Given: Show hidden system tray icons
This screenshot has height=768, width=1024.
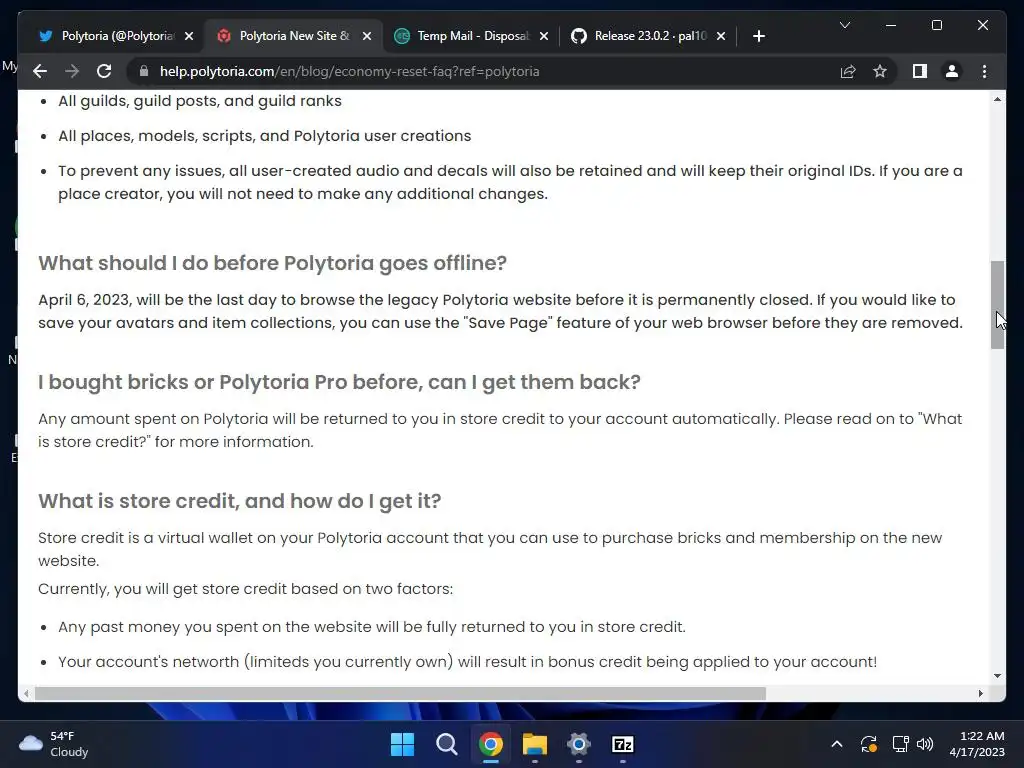Looking at the screenshot, I should (837, 744).
